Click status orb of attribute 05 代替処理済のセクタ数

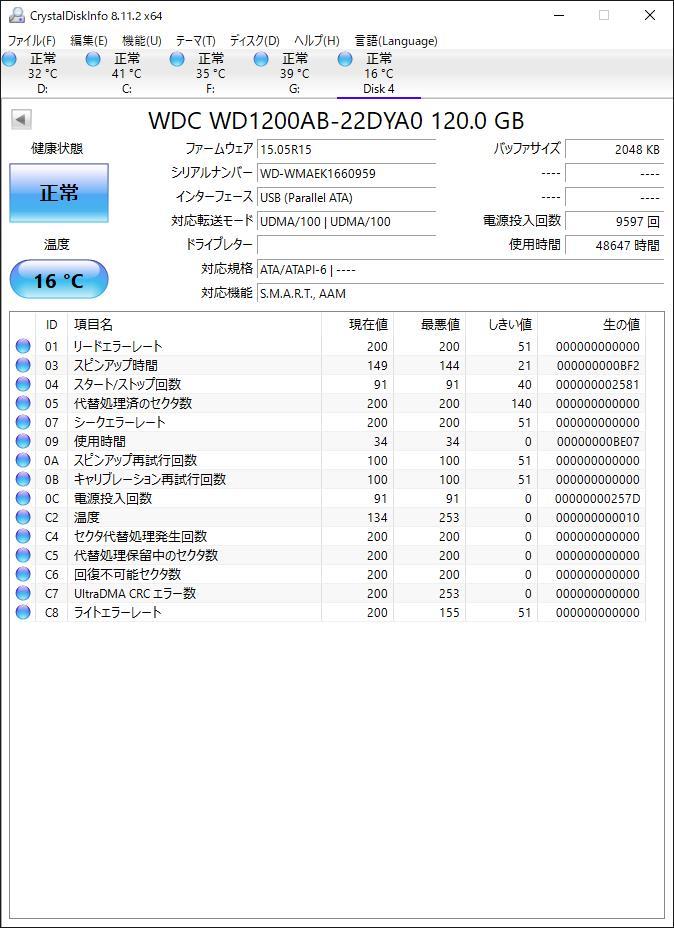click(x=23, y=403)
